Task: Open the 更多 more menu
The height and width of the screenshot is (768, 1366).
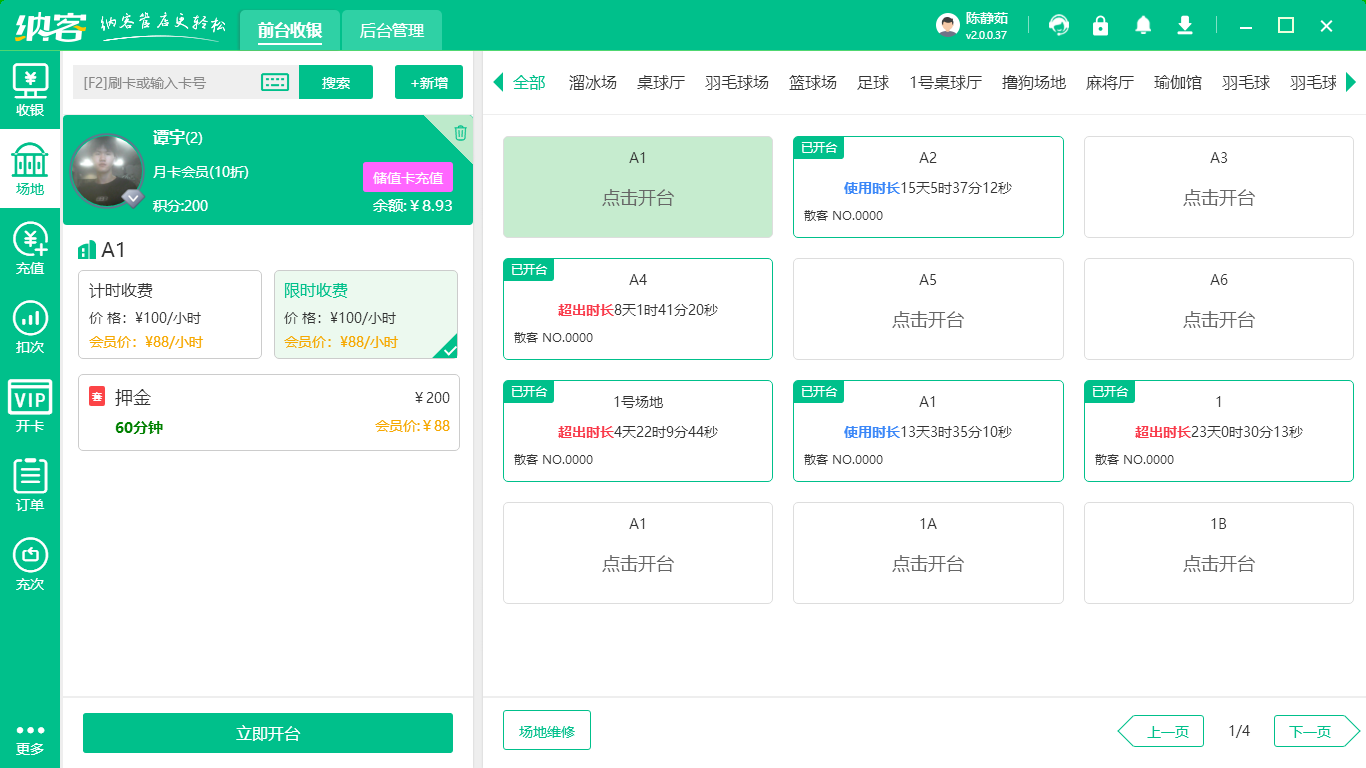Action: (x=30, y=740)
